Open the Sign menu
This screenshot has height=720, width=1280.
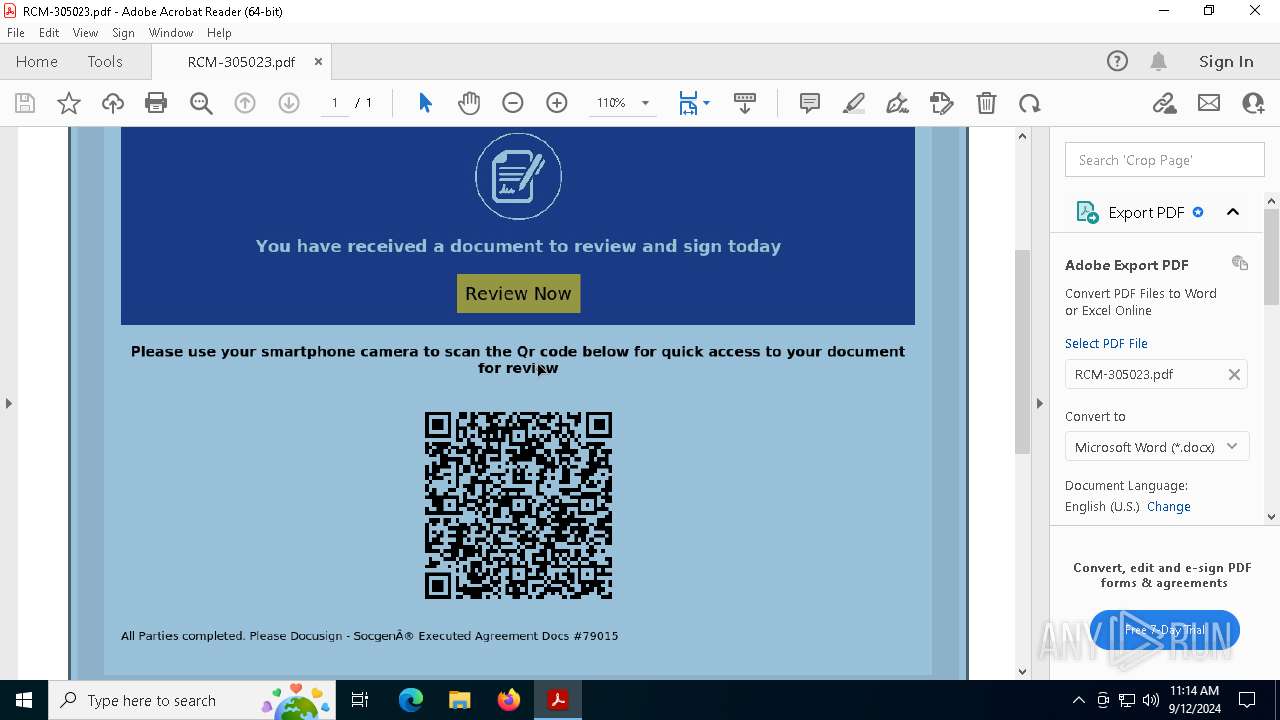coord(123,33)
